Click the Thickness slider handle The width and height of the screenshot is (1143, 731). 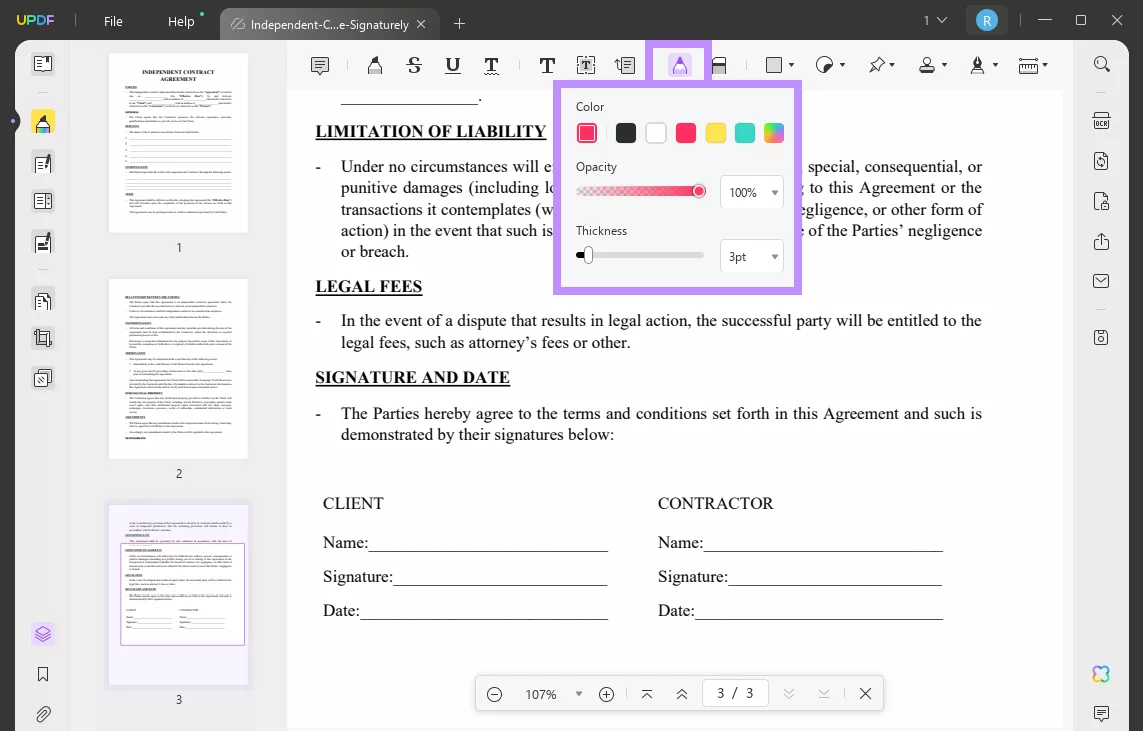[x=588, y=255]
